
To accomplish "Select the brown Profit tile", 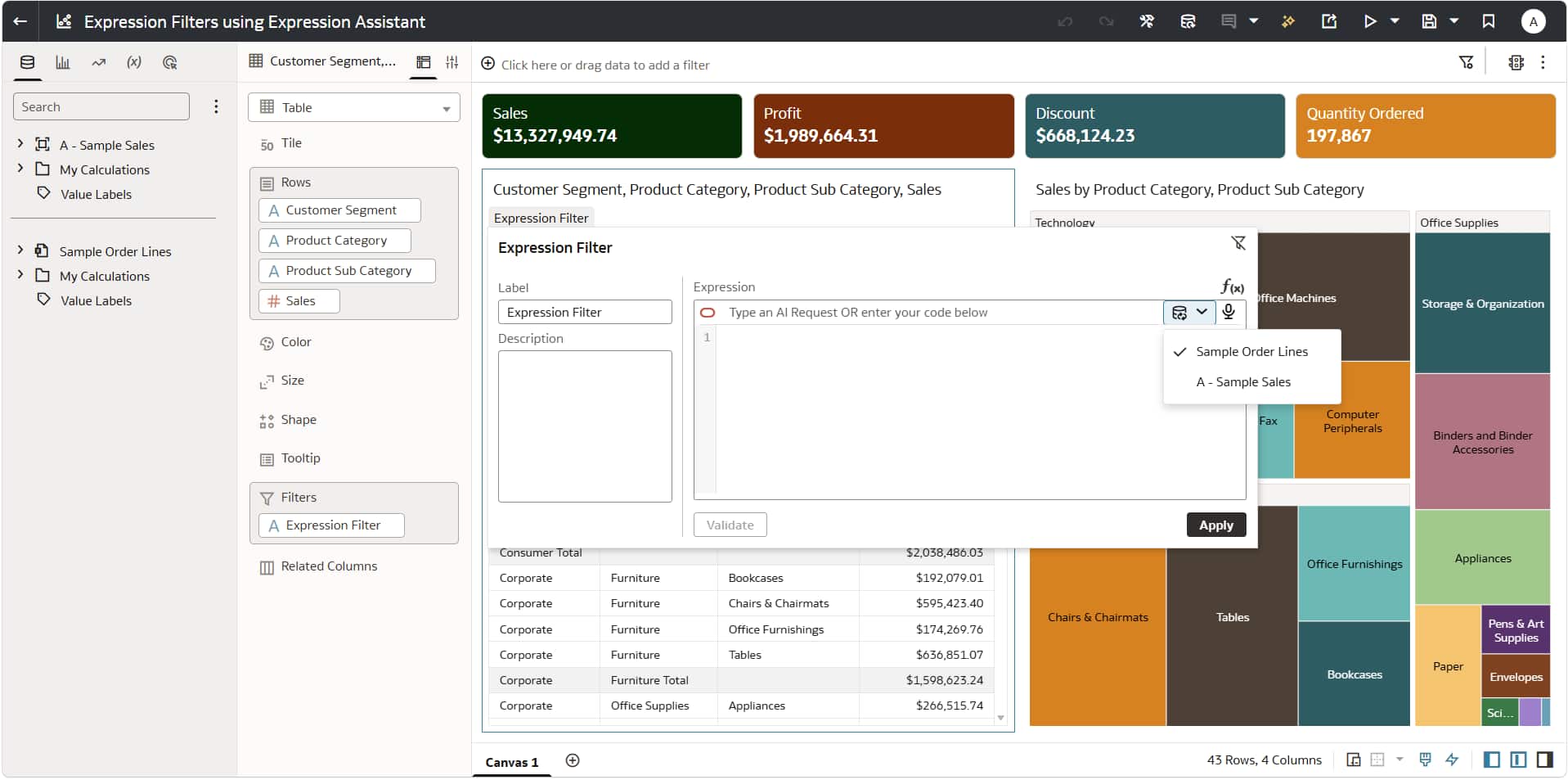I will [883, 126].
